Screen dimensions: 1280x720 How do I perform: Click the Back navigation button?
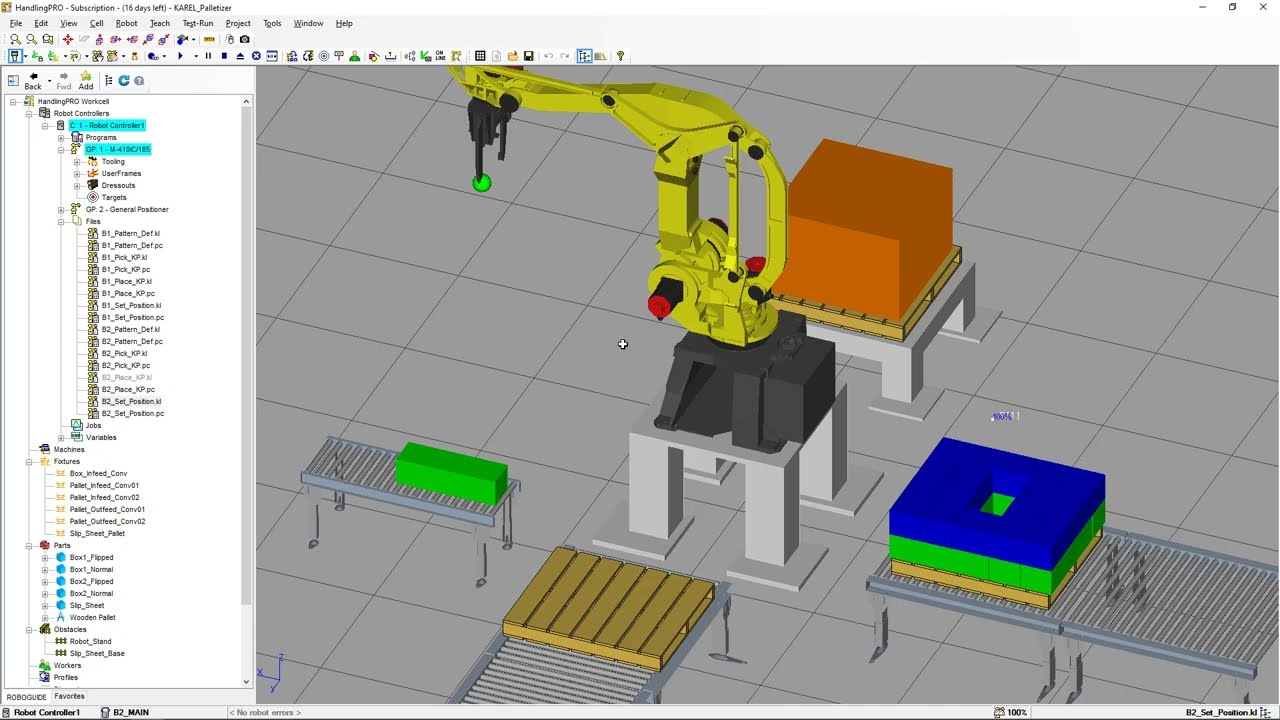[x=33, y=81]
